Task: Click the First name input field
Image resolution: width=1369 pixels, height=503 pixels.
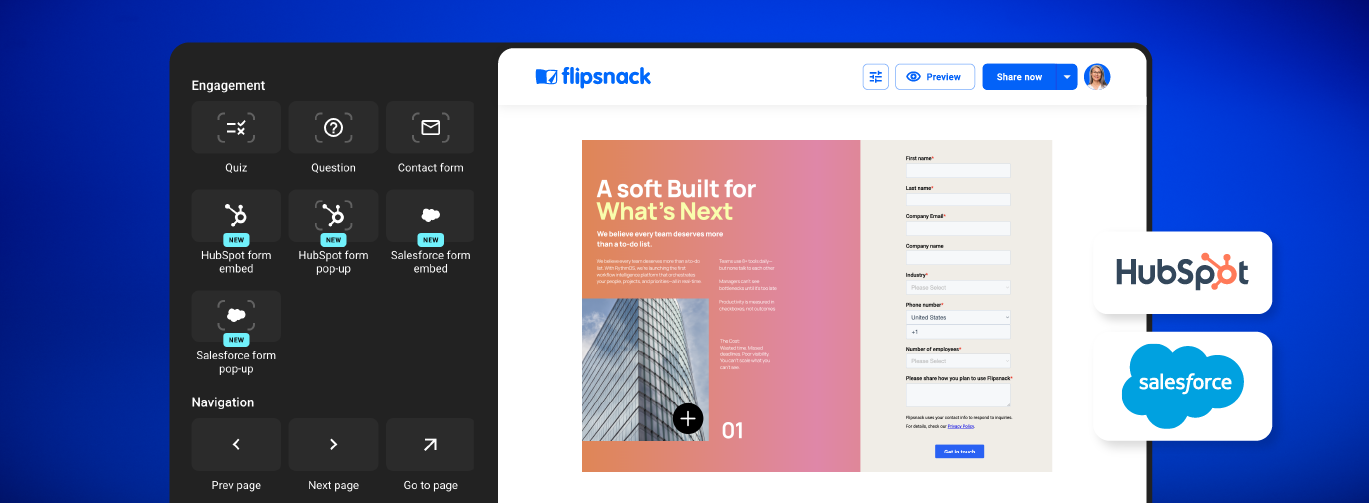Action: pos(958,171)
